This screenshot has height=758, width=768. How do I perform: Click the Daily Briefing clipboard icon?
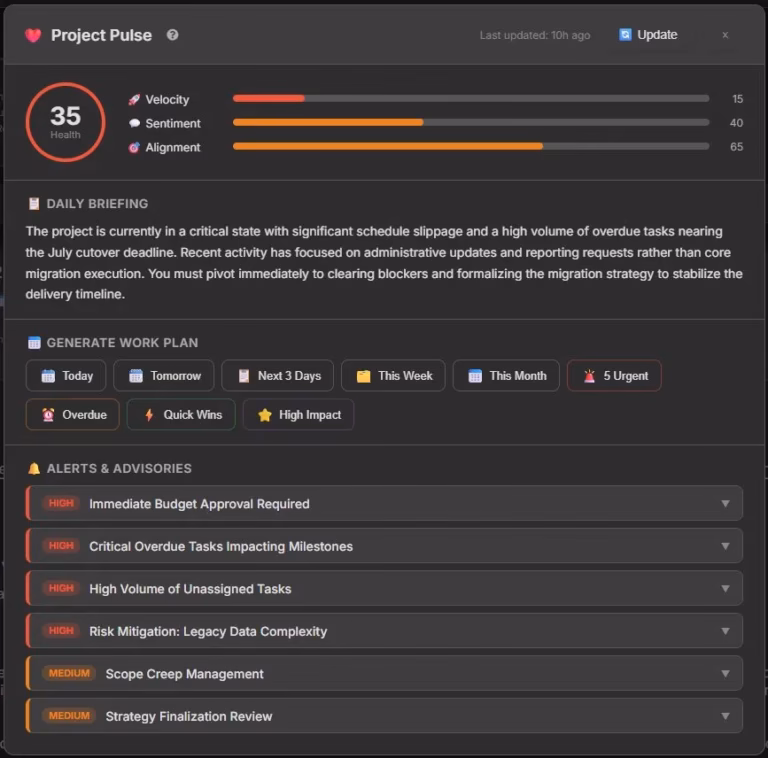pyautogui.click(x=34, y=204)
